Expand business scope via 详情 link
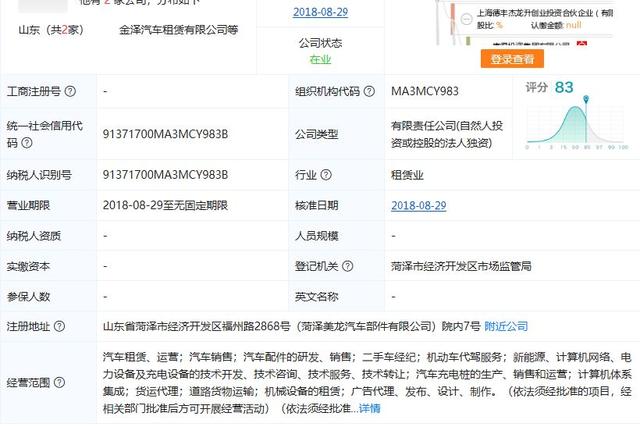This screenshot has width=640, height=427. [x=369, y=408]
